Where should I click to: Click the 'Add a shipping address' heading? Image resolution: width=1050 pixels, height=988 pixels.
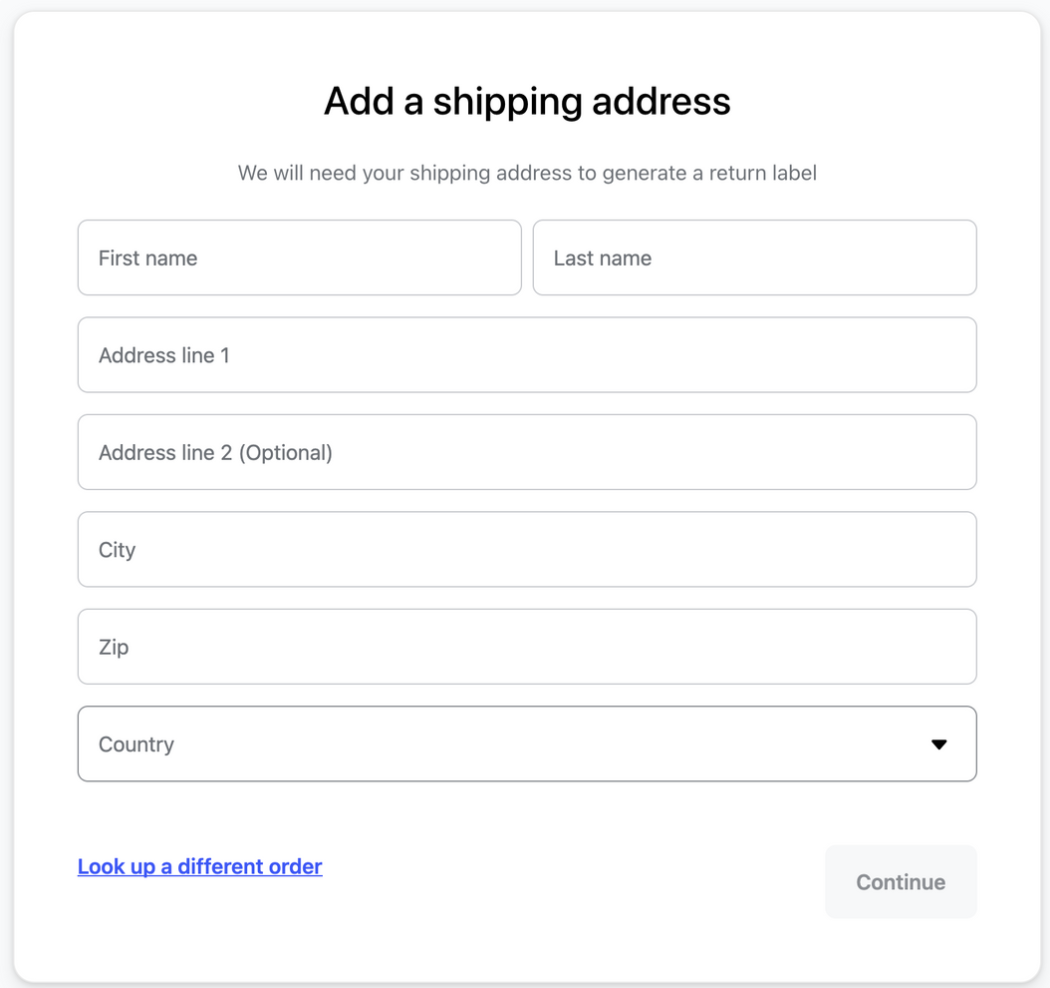[x=525, y=101]
